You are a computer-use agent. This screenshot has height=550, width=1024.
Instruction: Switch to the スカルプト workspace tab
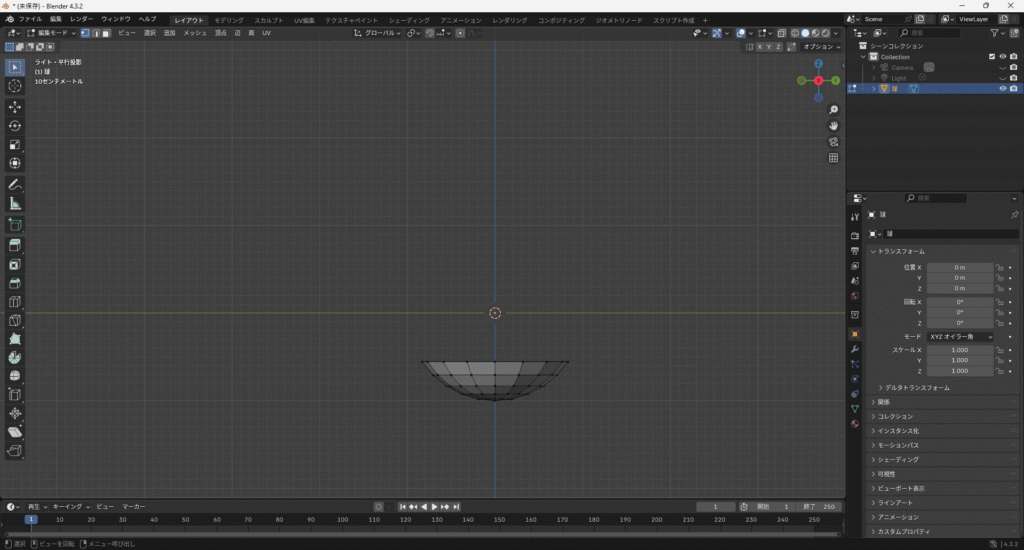point(268,20)
